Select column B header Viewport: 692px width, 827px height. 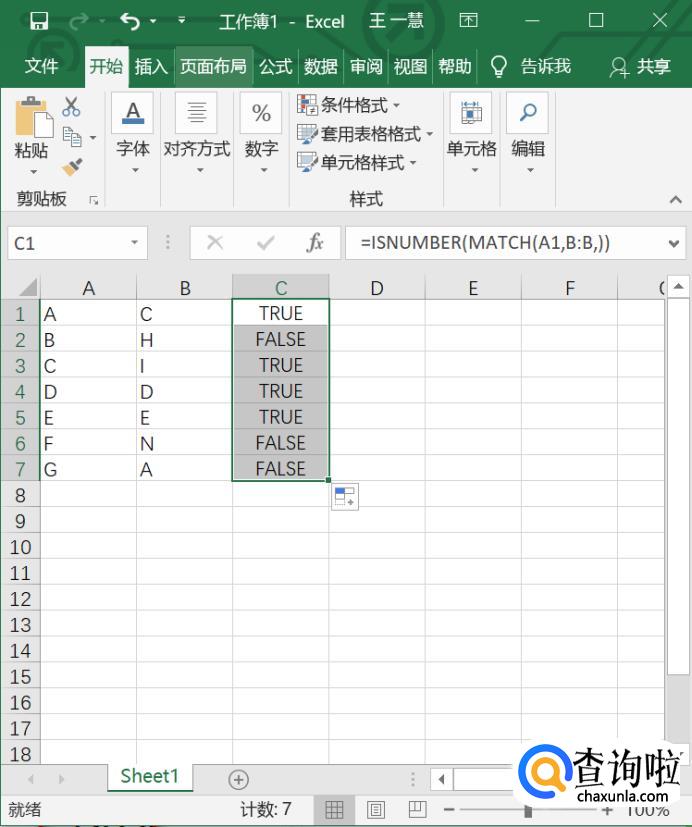pyautogui.click(x=185, y=288)
